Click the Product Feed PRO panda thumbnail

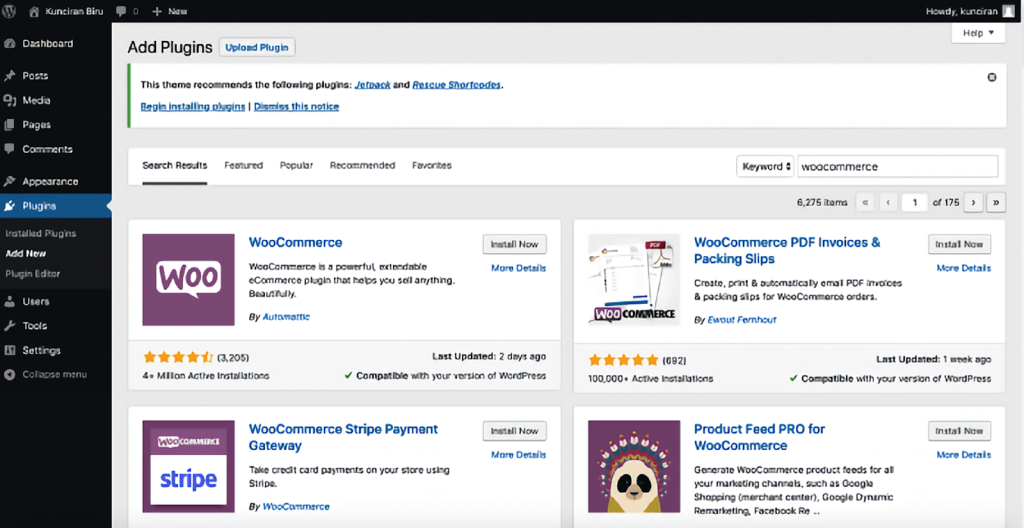tap(633, 467)
